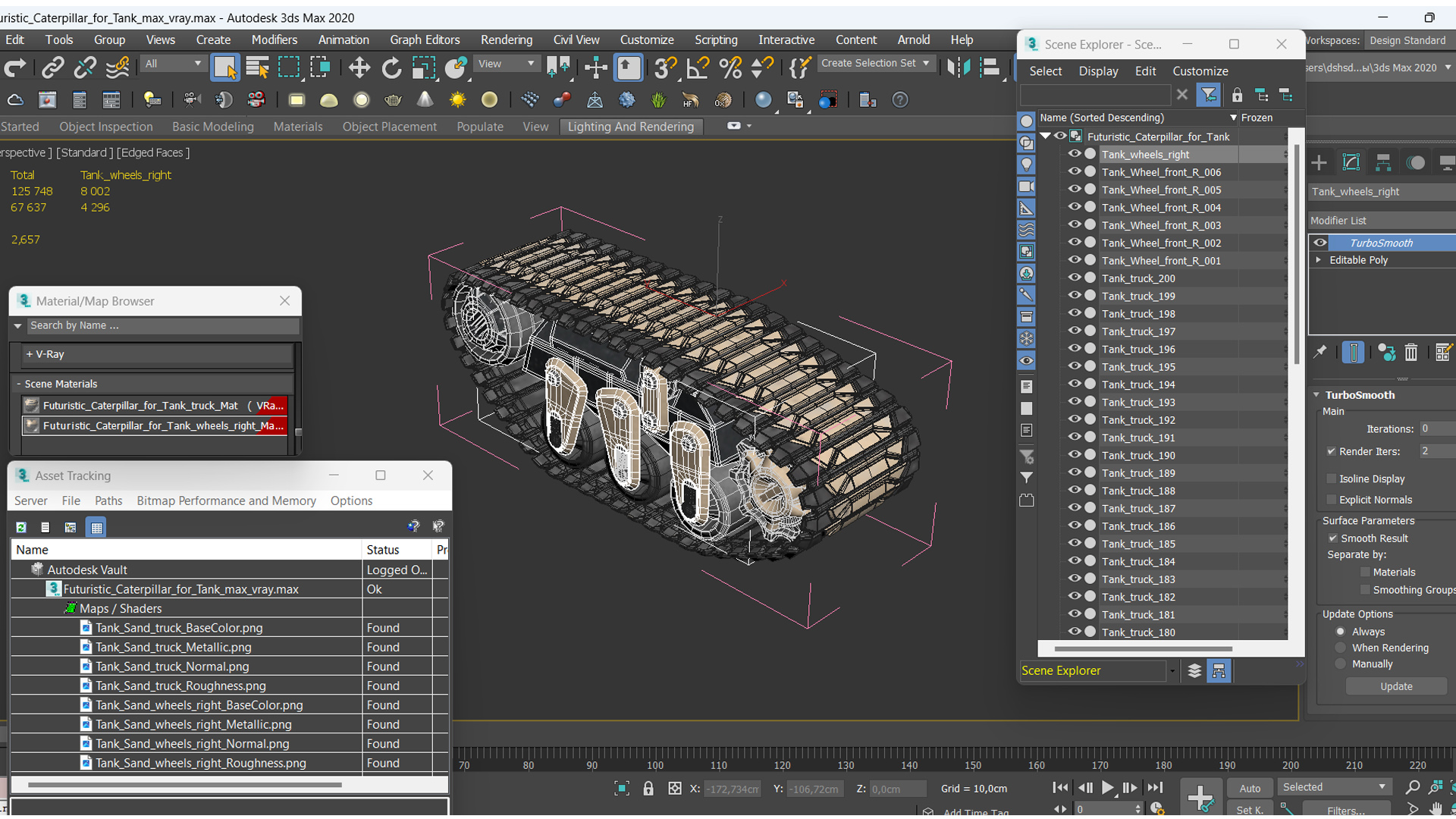Expand the Editable Poly modifier entry

tap(1319, 260)
